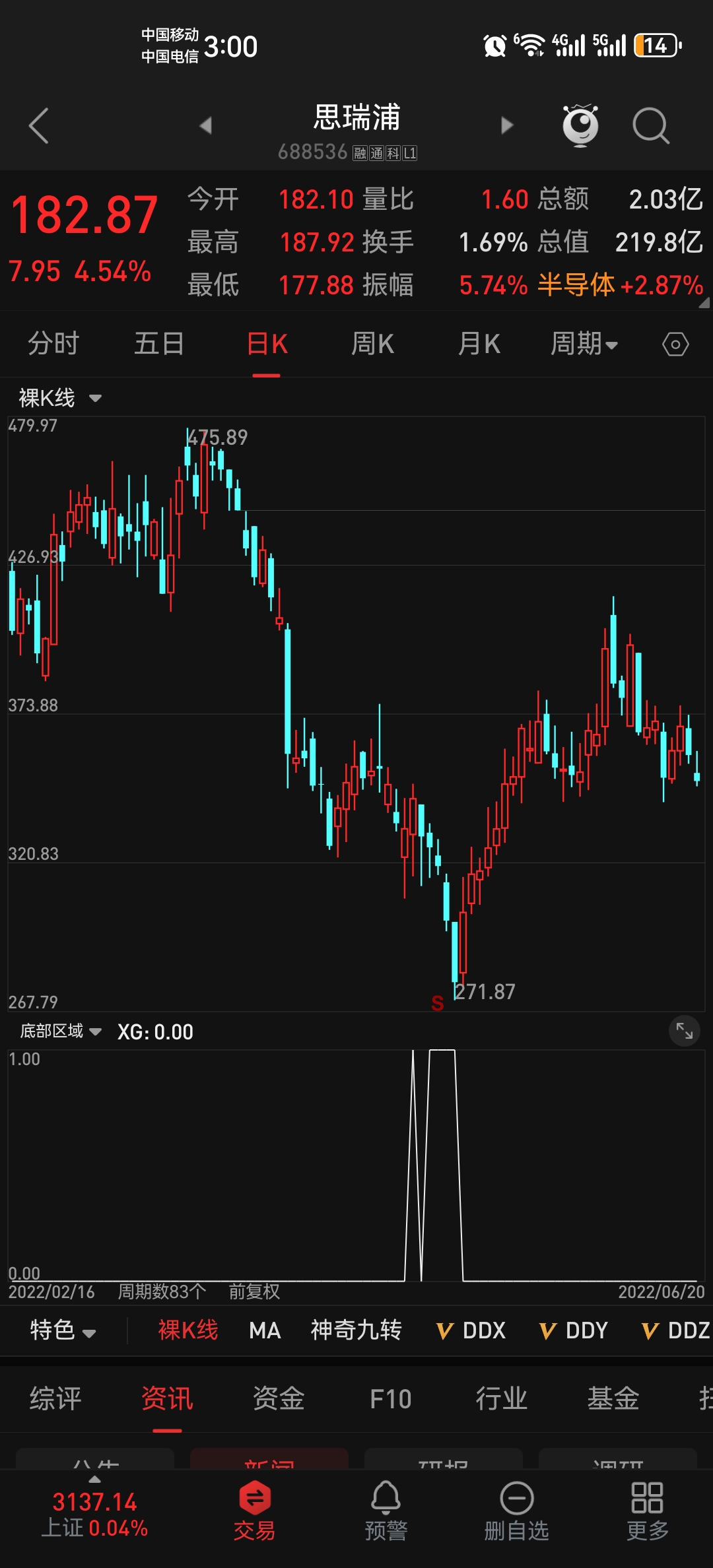The image size is (713, 1568).
Task: Enable the MA indicator overlay
Action: [265, 1330]
